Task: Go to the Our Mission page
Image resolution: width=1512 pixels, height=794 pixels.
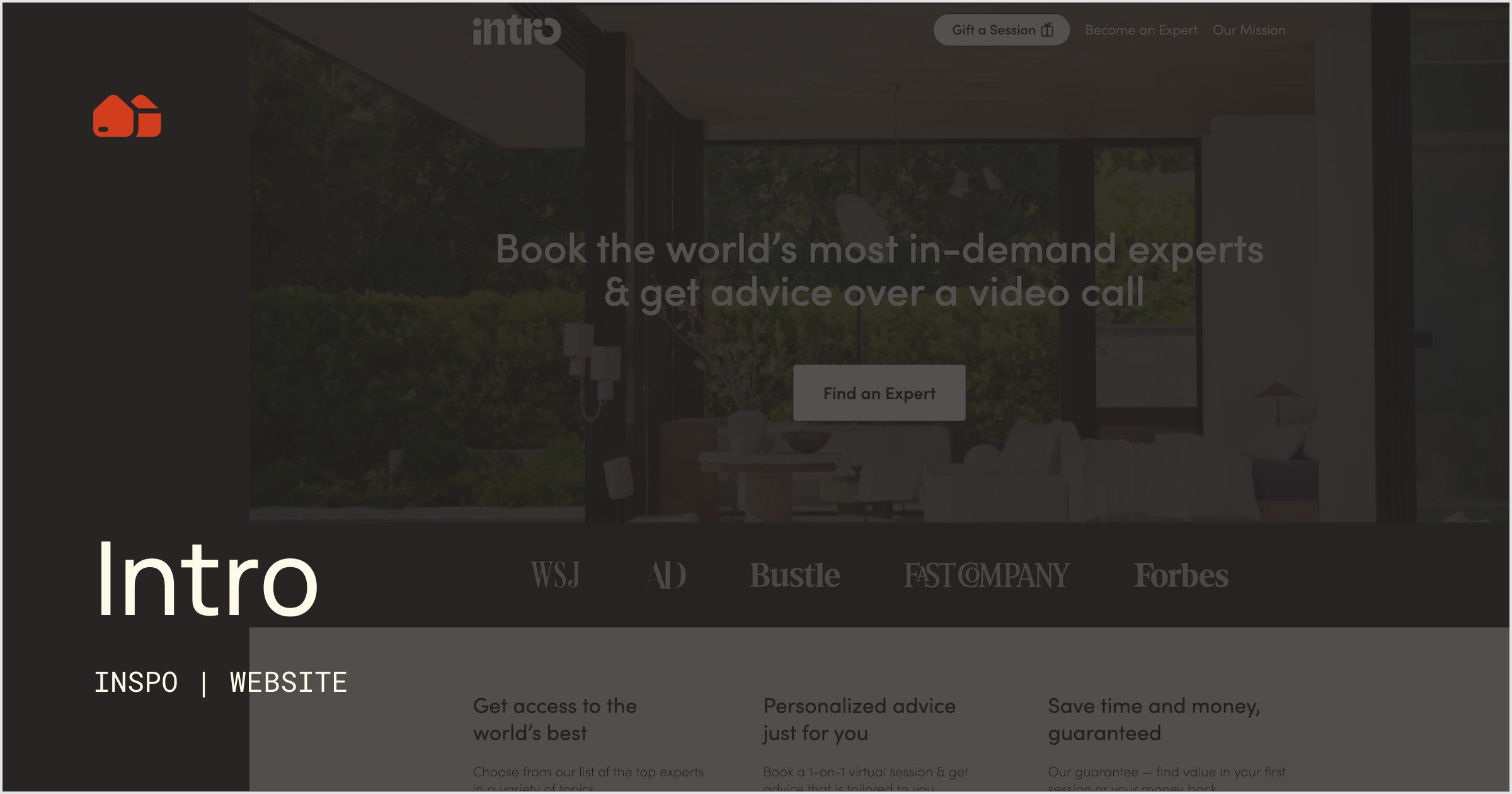Action: 1249,30
